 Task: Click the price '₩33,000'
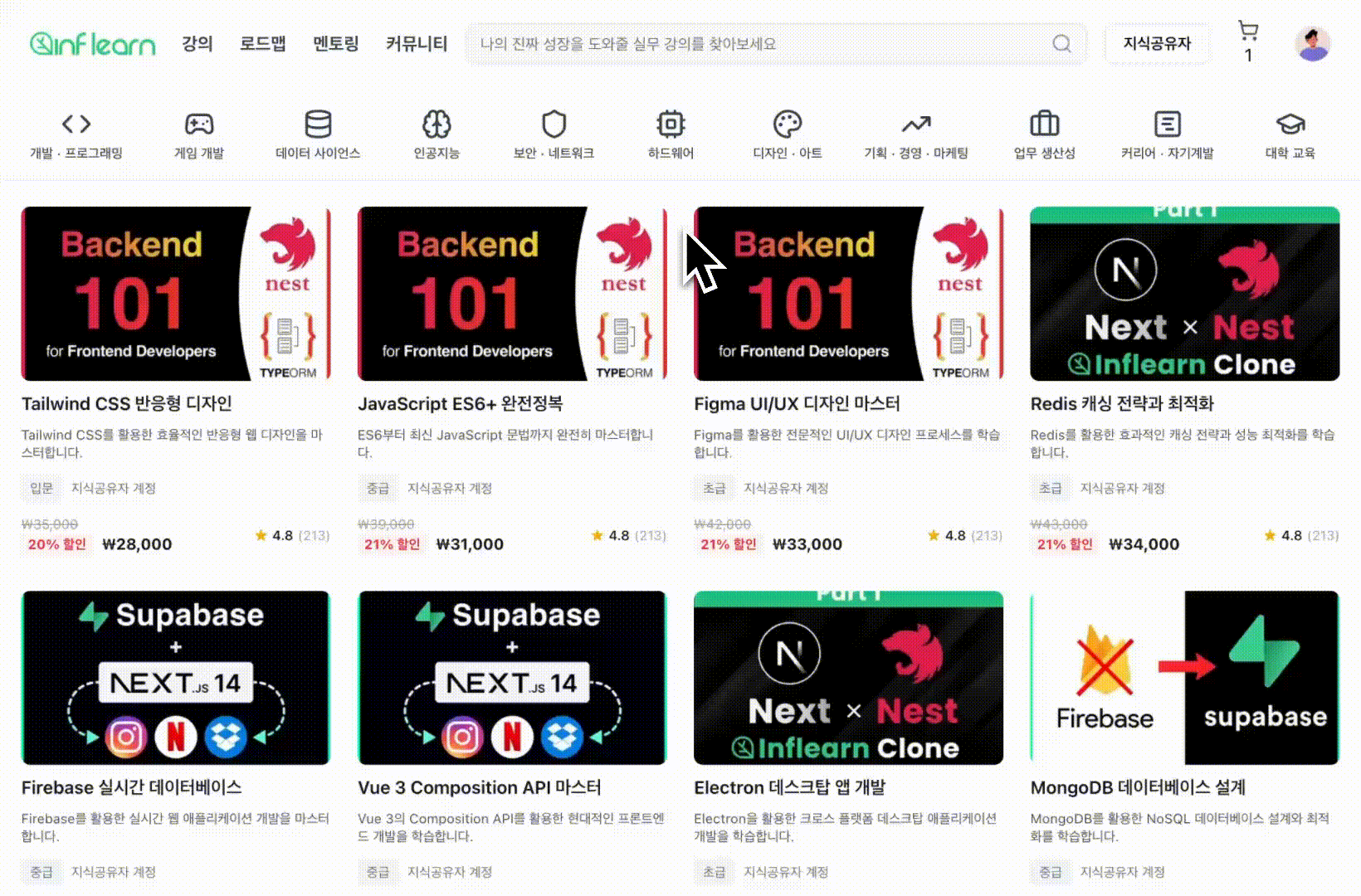(x=807, y=544)
